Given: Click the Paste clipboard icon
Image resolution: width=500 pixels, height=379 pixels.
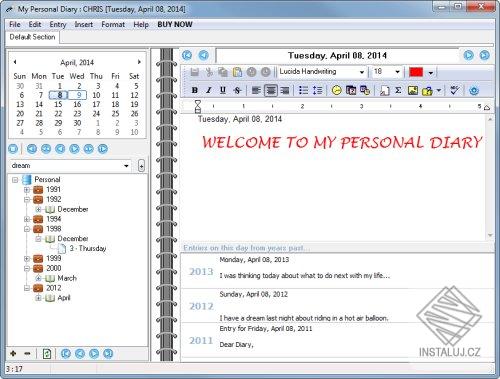Looking at the screenshot, I should click(237, 72).
